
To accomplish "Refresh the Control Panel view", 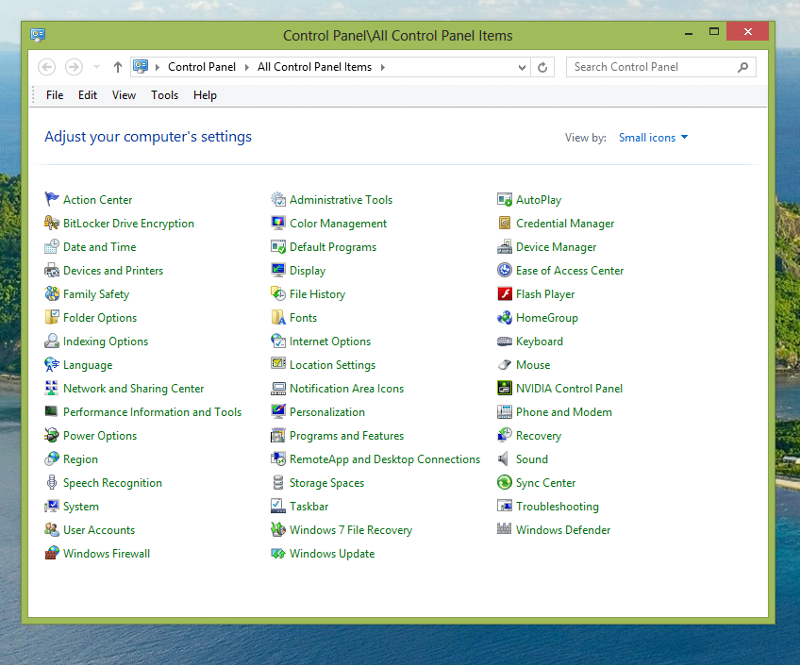I will (x=542, y=67).
